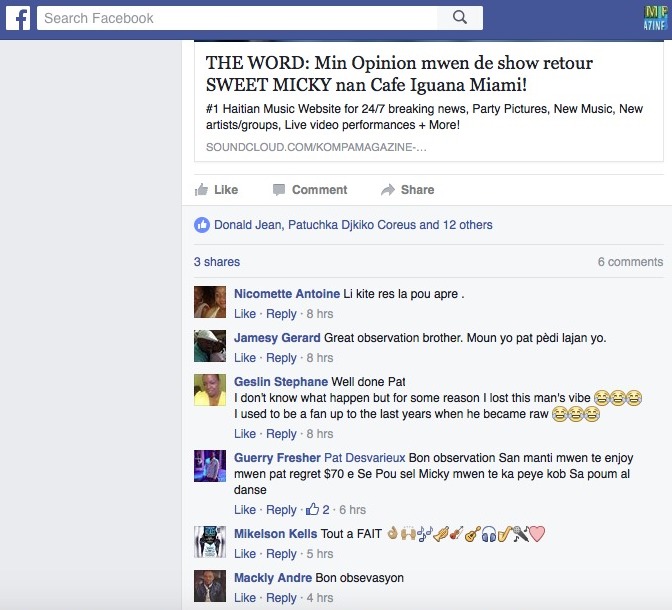Like Geslin Stephane's comment
The width and height of the screenshot is (672, 610).
(245, 434)
